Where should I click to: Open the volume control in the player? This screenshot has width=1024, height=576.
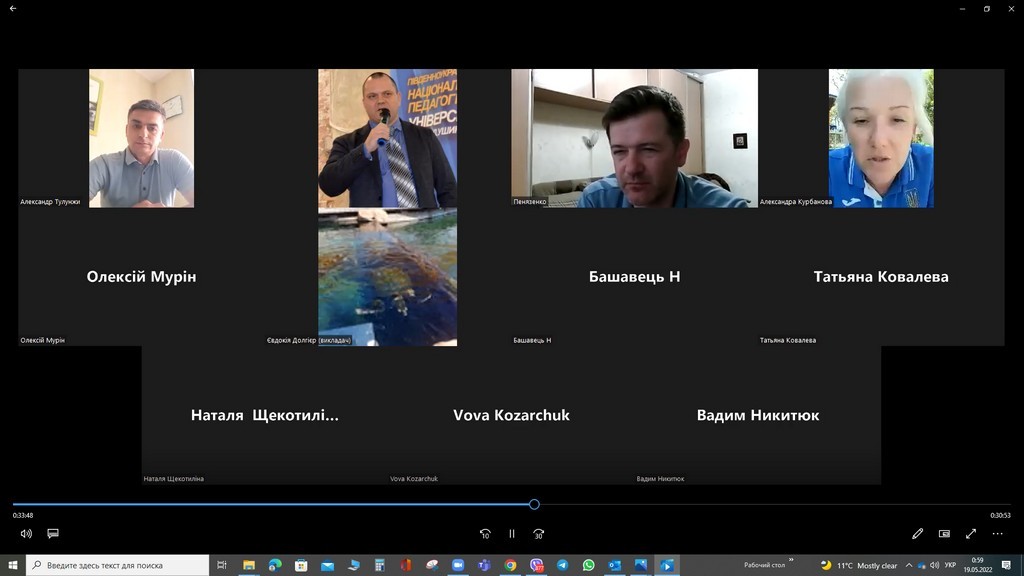26,534
